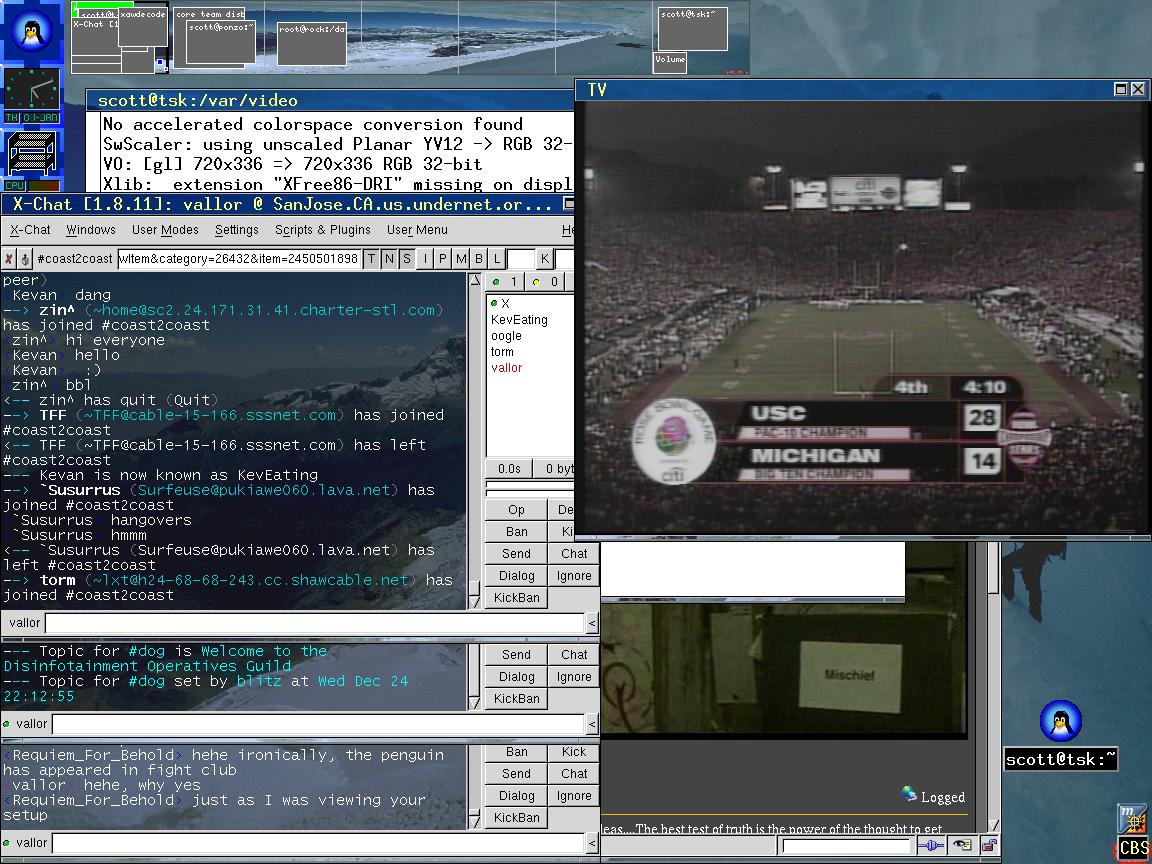Click the bottom chat message input box

(319, 843)
